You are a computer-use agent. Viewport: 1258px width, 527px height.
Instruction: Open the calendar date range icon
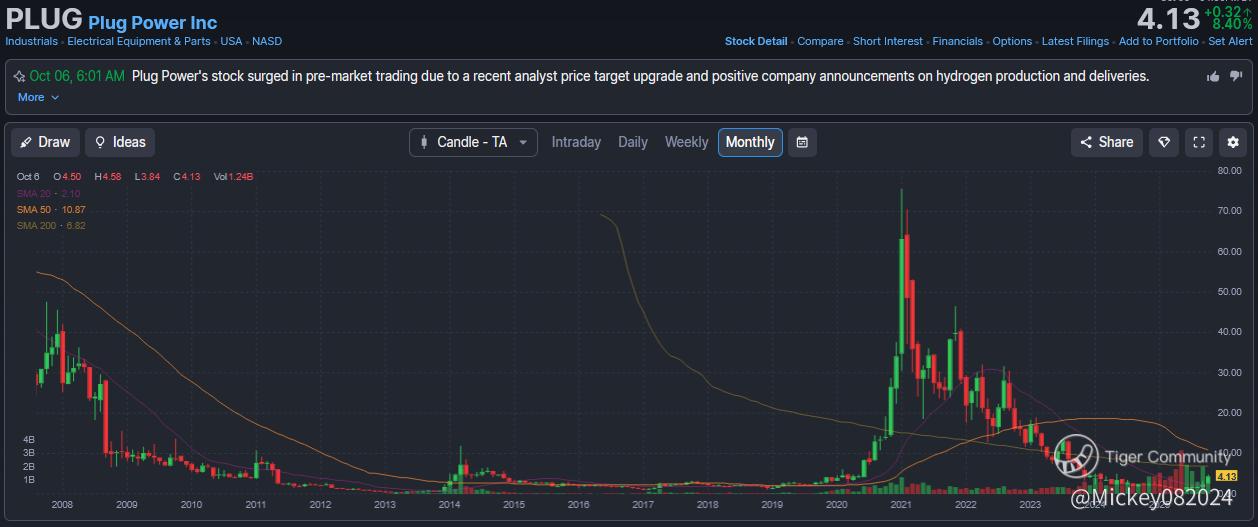pyautogui.click(x=802, y=142)
